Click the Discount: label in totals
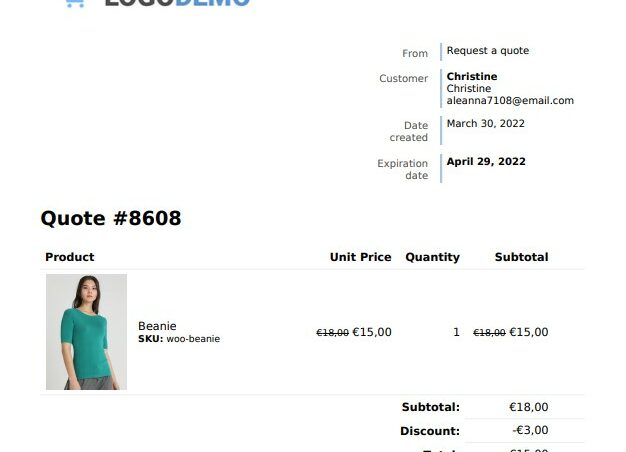 (430, 431)
